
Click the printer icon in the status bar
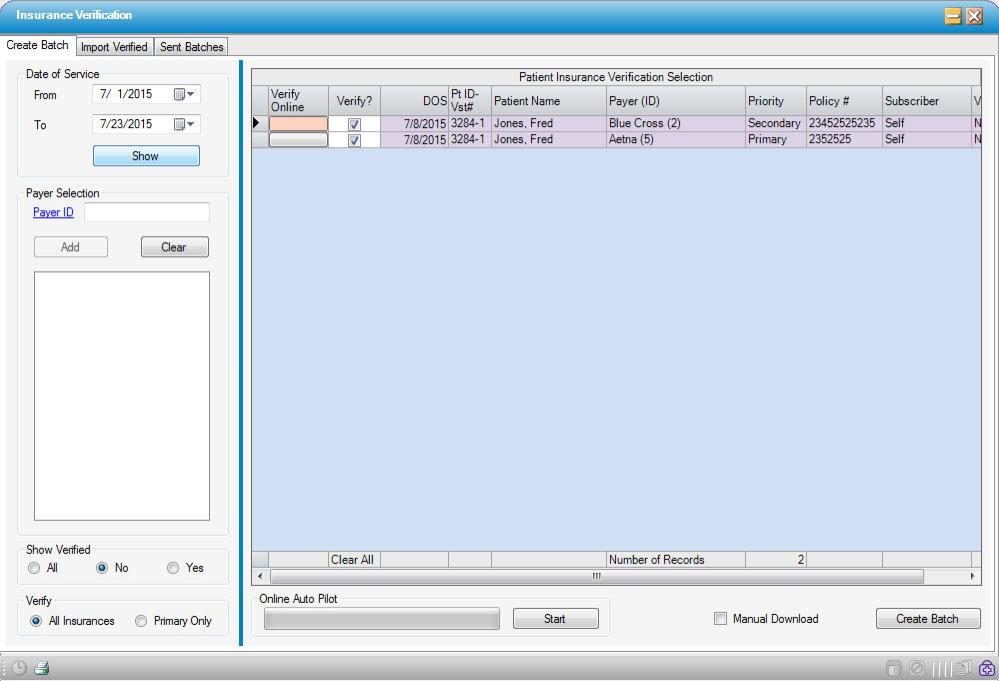(41, 667)
